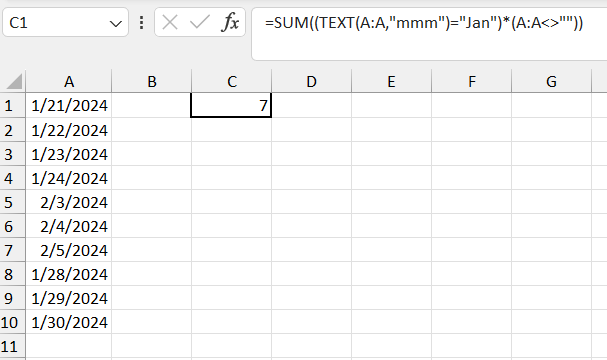
Task: Select column E header
Action: tap(391, 81)
